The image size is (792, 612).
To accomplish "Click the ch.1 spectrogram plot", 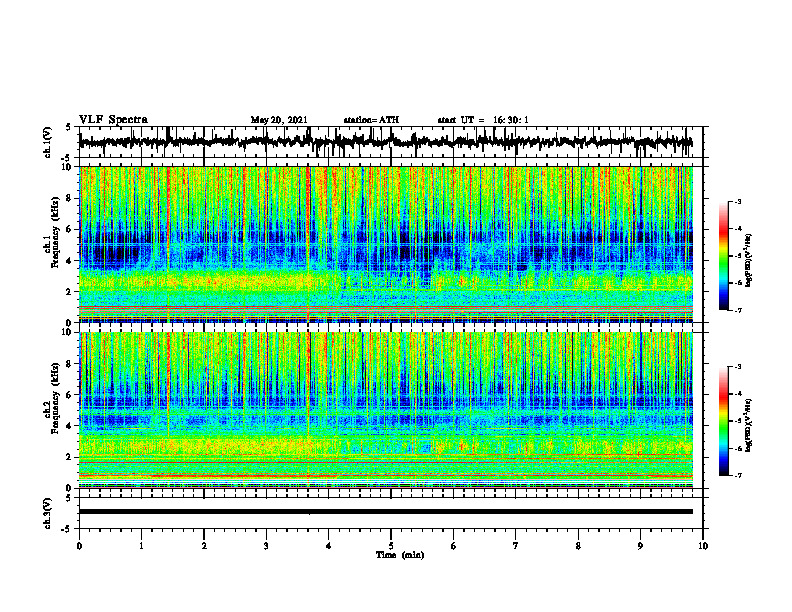I will pos(386,244).
